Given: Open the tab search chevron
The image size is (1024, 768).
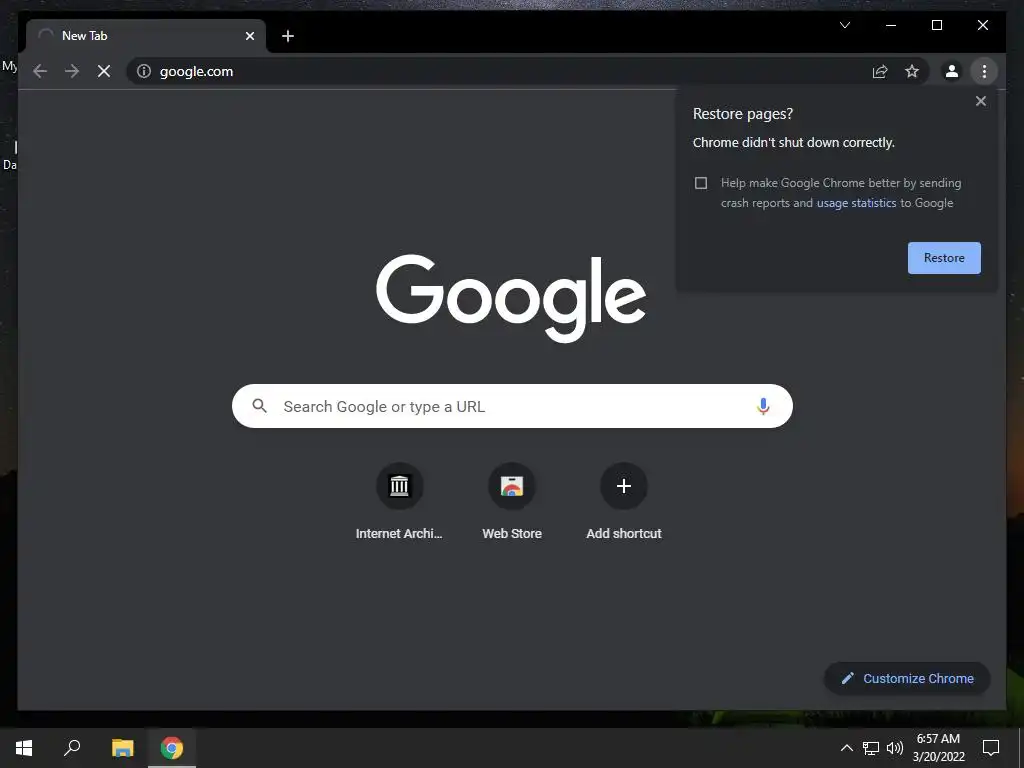Looking at the screenshot, I should click(x=844, y=25).
